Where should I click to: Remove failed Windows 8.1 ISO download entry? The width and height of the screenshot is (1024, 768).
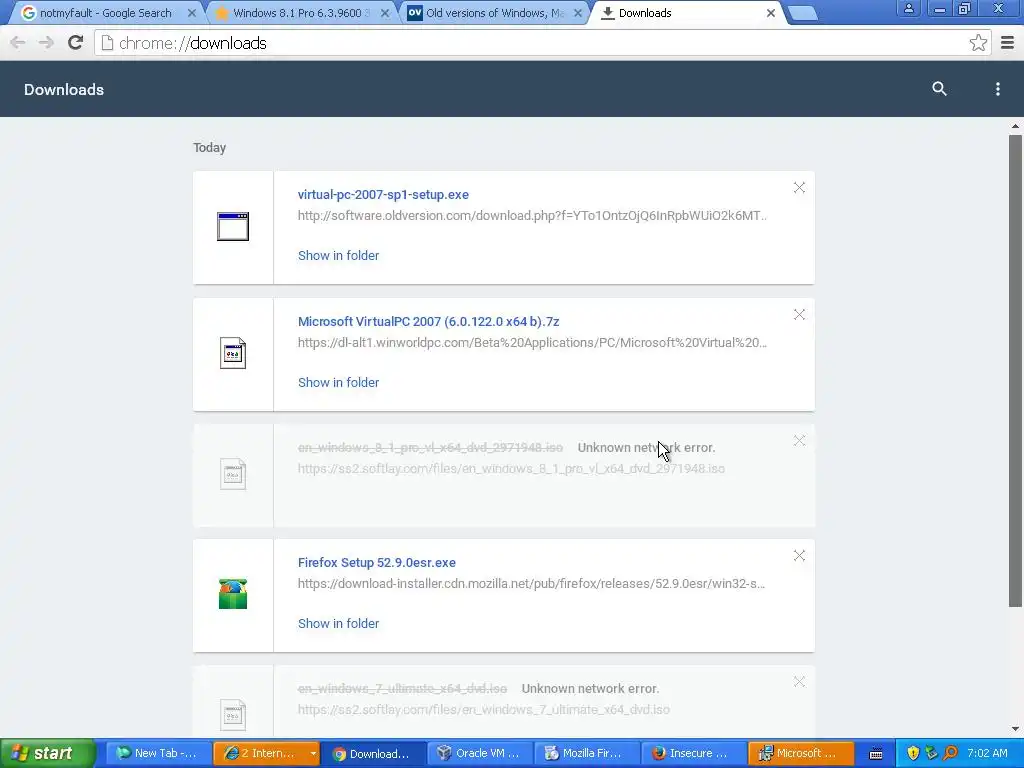(x=799, y=441)
